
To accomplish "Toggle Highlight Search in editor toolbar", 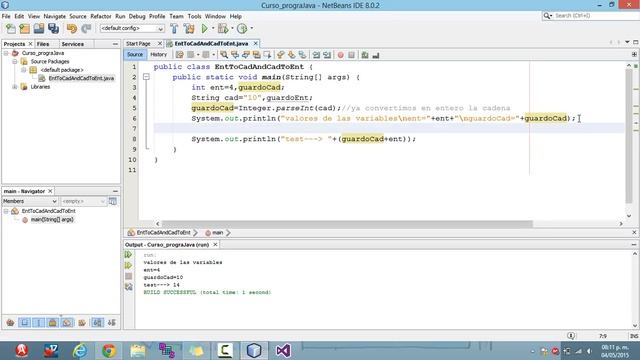I will click(x=256, y=55).
